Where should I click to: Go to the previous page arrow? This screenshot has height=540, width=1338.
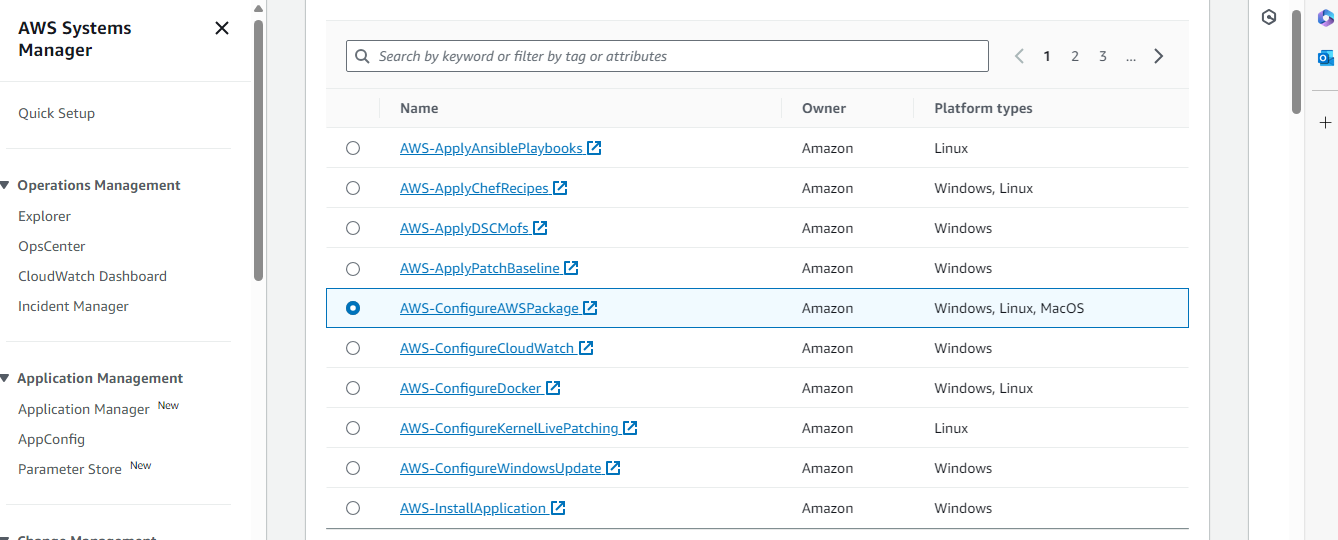(x=1019, y=56)
